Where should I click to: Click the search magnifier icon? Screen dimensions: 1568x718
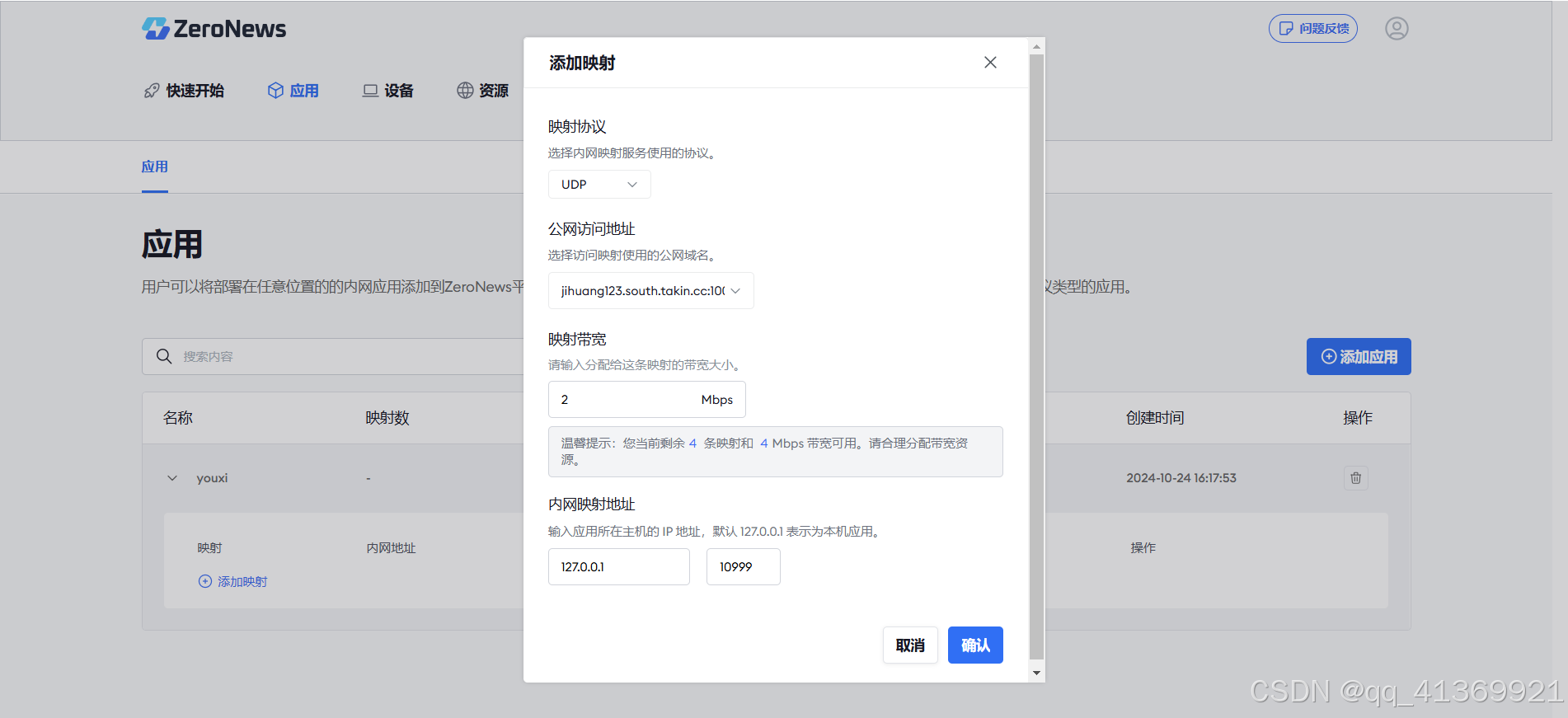coord(164,356)
